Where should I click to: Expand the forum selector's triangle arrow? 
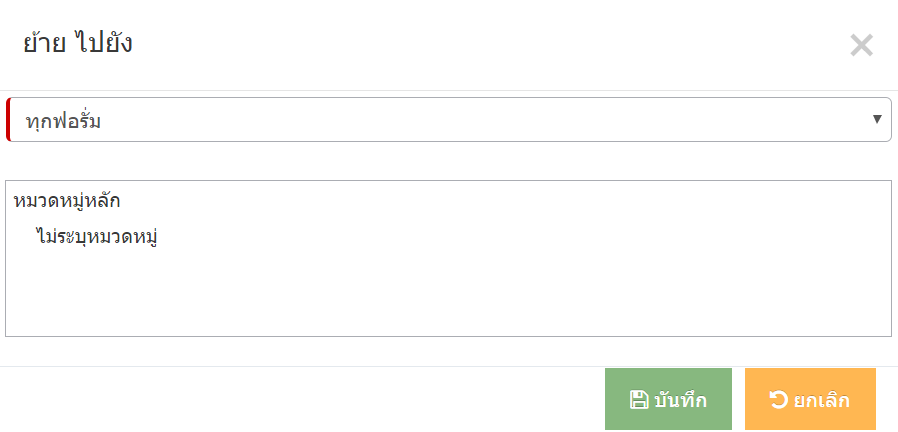(877, 119)
